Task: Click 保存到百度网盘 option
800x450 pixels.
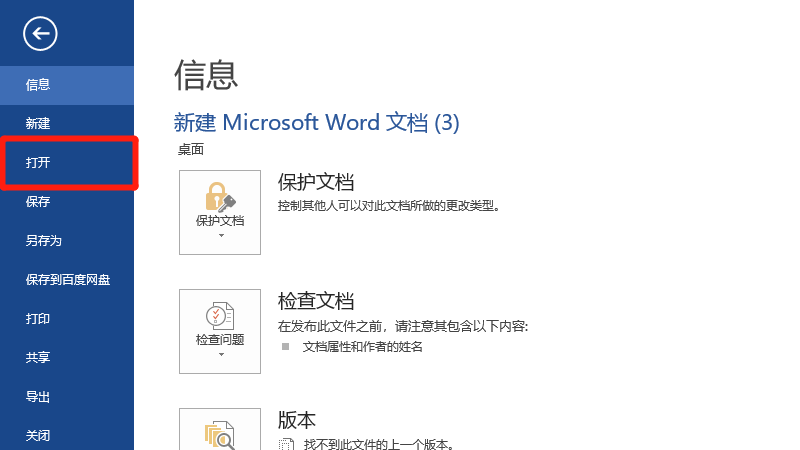Action: 67,280
